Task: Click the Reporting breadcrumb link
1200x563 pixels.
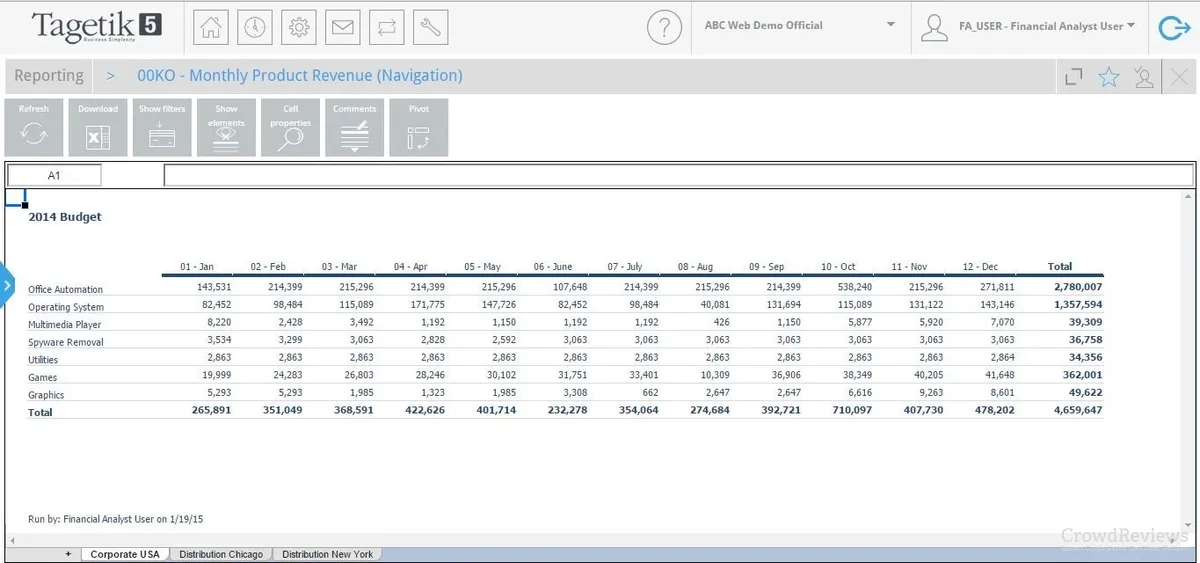Action: click(x=49, y=76)
